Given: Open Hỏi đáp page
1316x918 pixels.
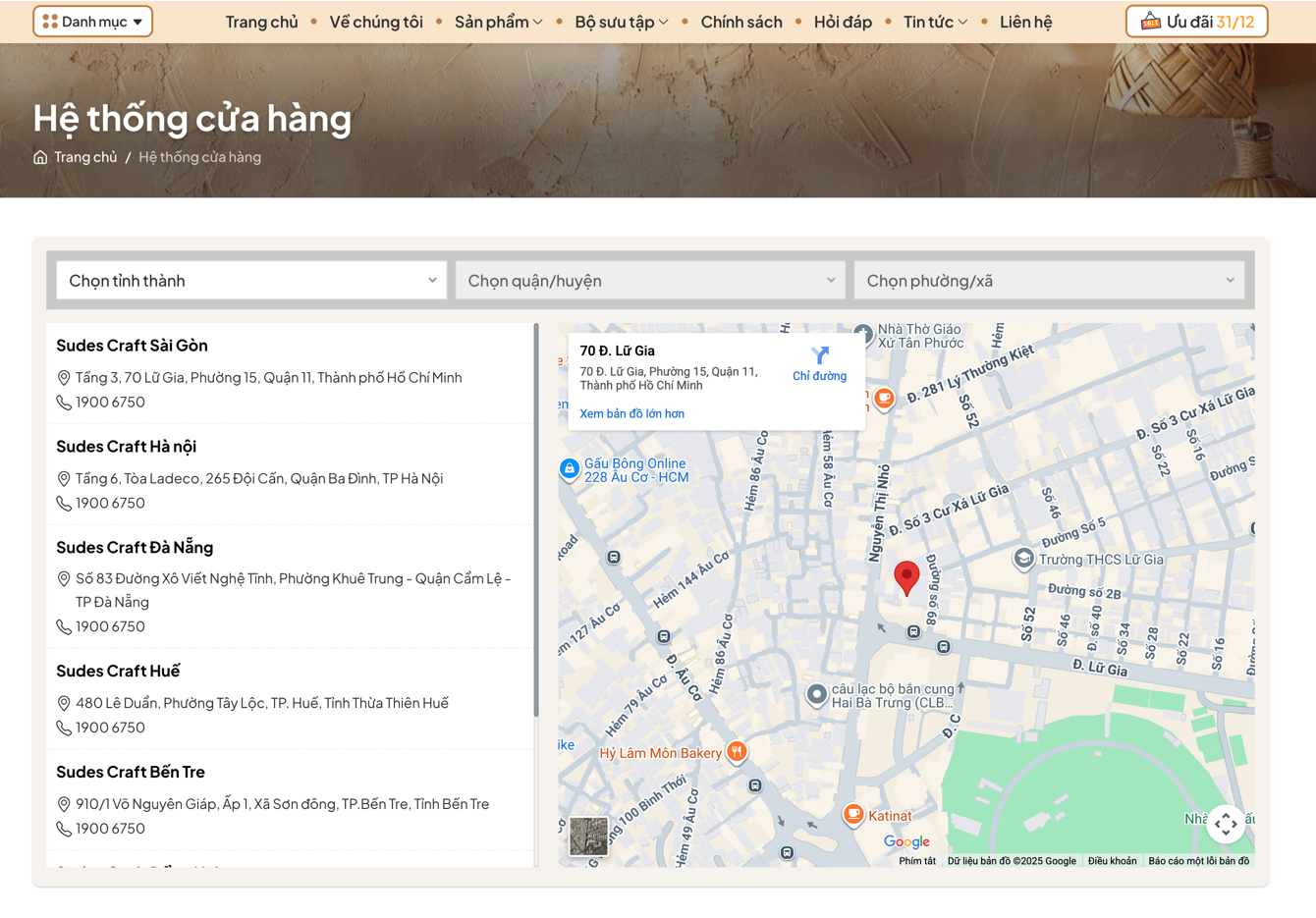Looking at the screenshot, I should (843, 22).
